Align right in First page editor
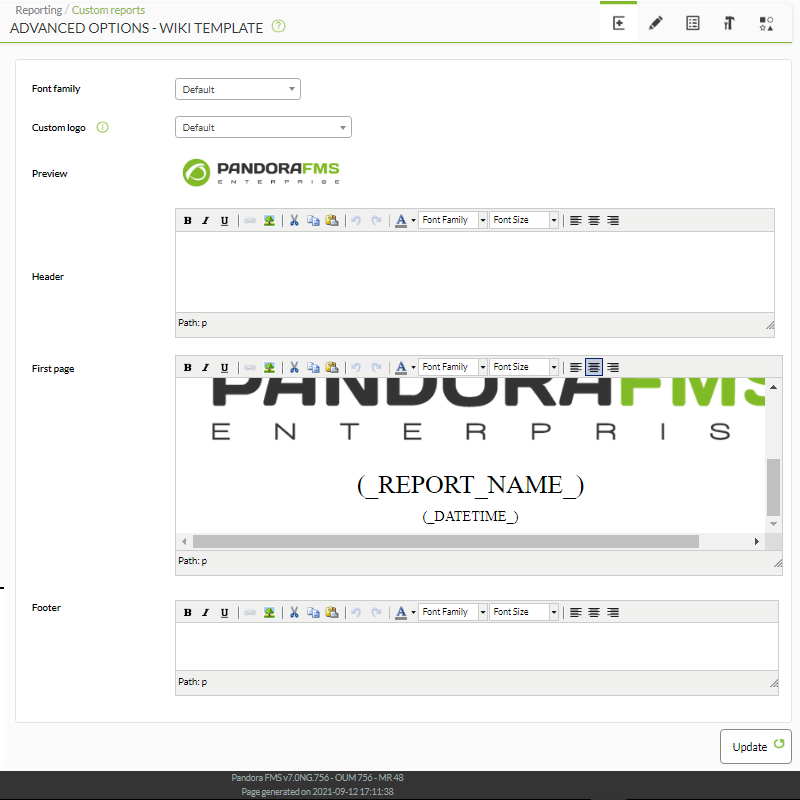This screenshot has width=800, height=800. tap(613, 367)
